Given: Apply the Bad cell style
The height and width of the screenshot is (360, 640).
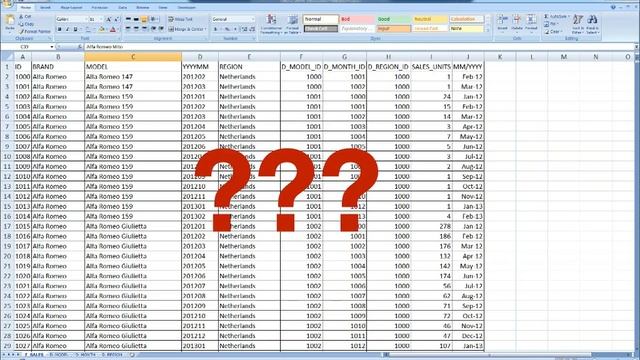Looking at the screenshot, I should (357, 19).
